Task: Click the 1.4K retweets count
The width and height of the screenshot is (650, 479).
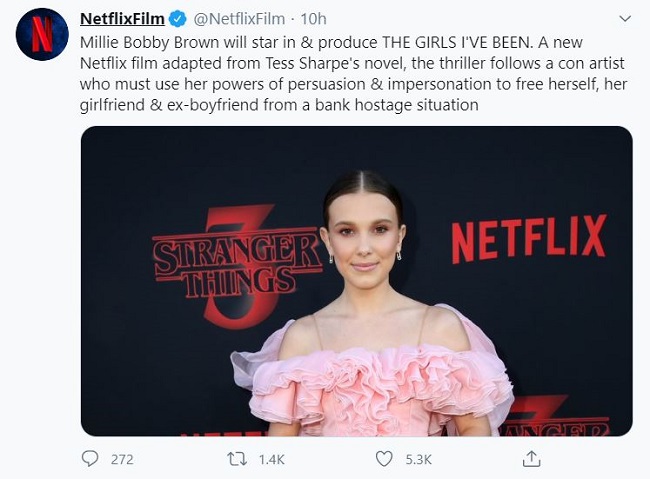Action: (x=270, y=460)
